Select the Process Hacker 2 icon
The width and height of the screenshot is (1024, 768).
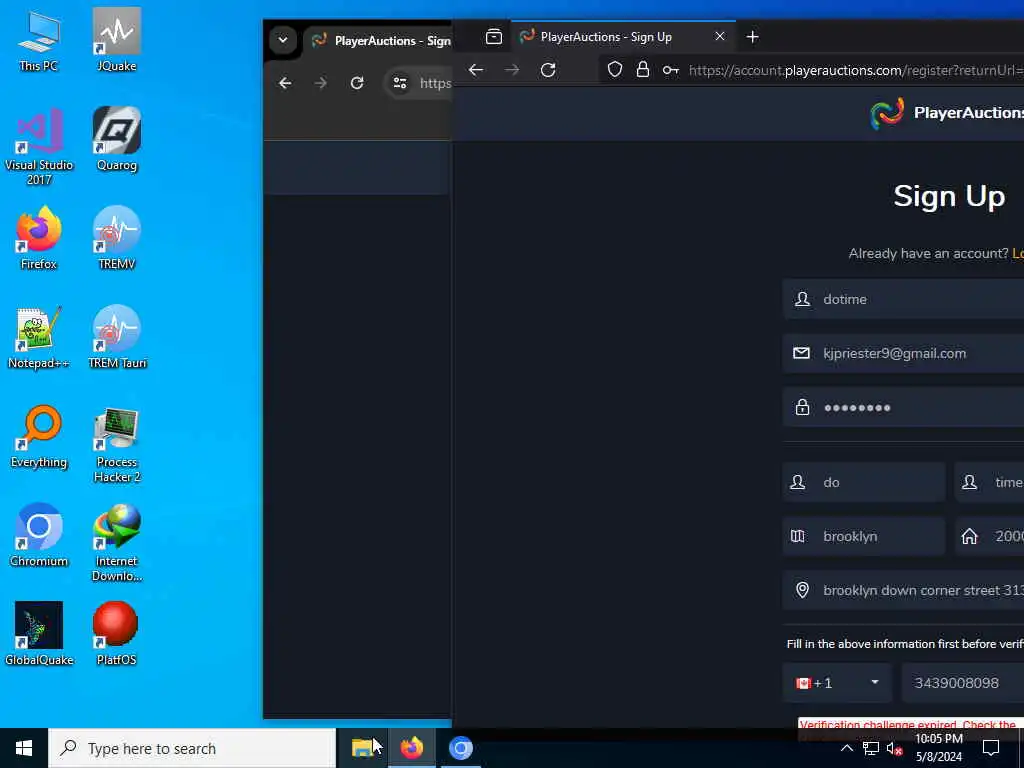click(x=116, y=444)
